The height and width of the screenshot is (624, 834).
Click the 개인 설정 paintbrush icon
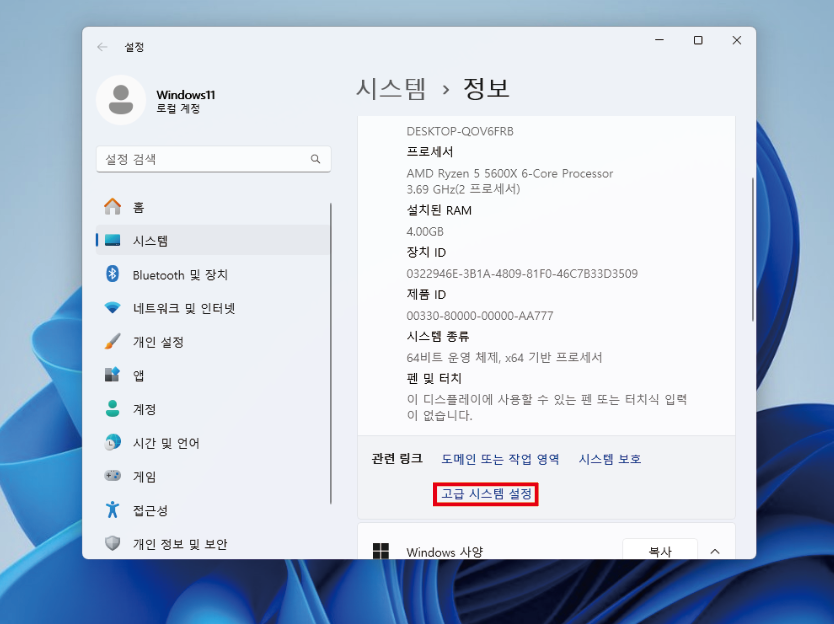[x=112, y=342]
